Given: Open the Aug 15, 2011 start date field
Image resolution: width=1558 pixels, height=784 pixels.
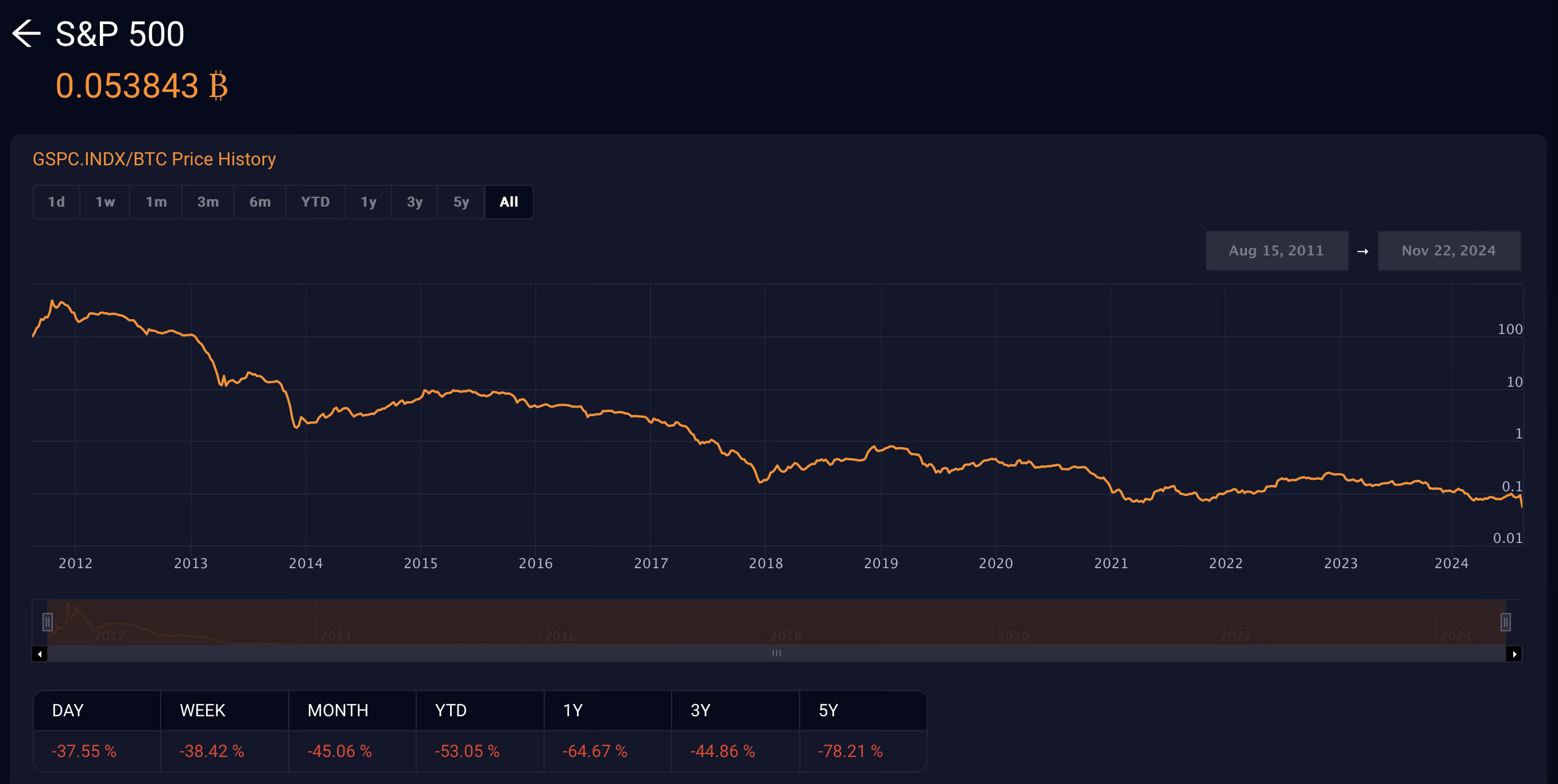Looking at the screenshot, I should [x=1276, y=250].
